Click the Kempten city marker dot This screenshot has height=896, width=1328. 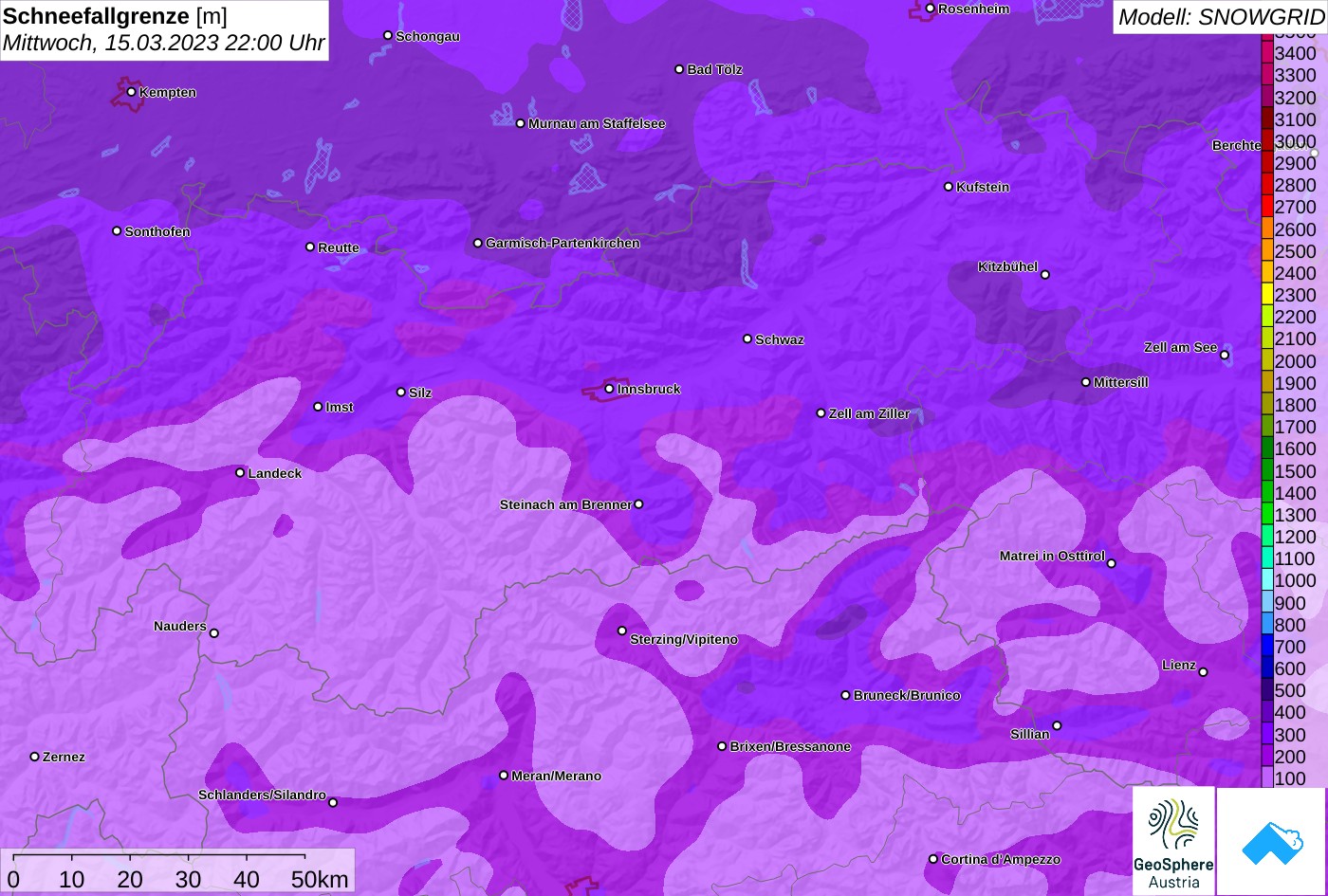pyautogui.click(x=131, y=92)
